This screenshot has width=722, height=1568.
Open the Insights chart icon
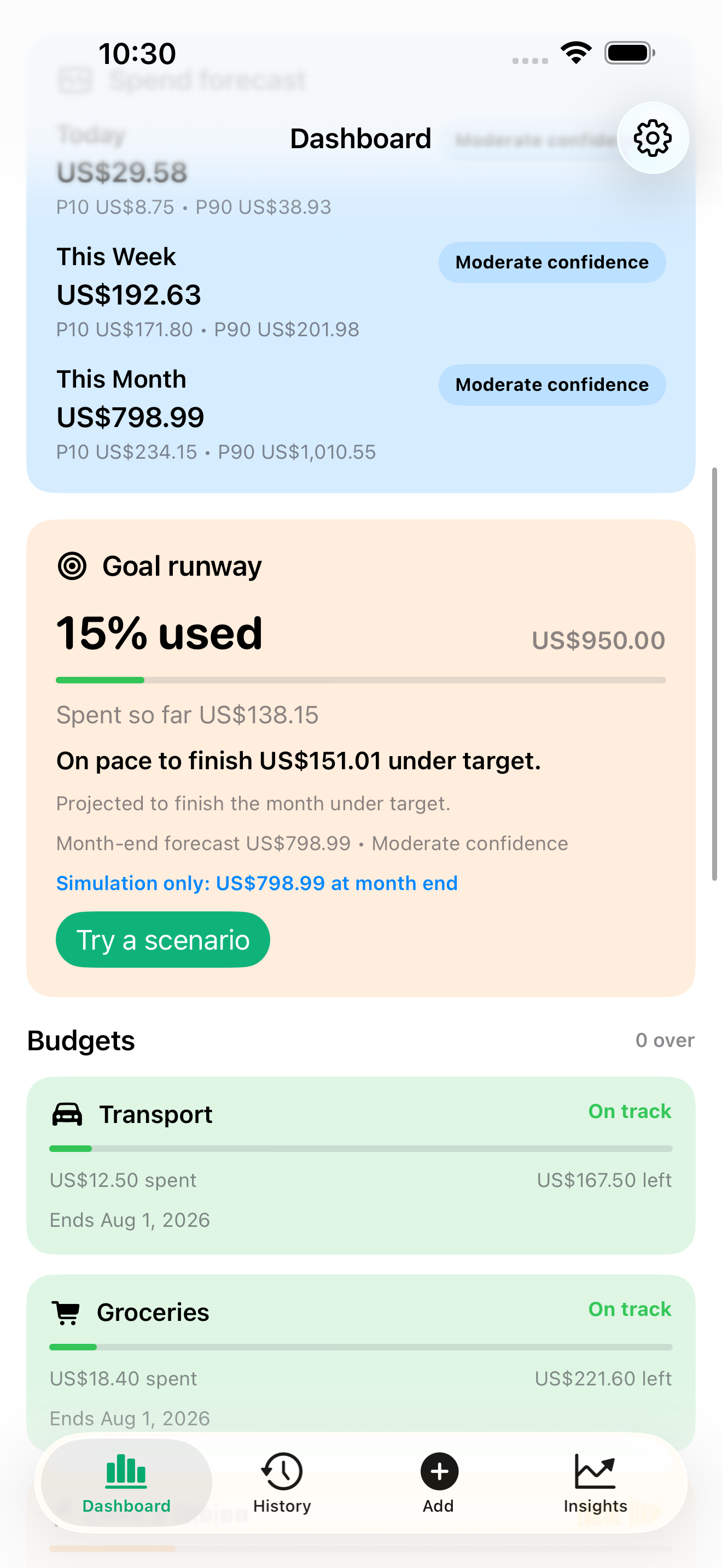(595, 1472)
